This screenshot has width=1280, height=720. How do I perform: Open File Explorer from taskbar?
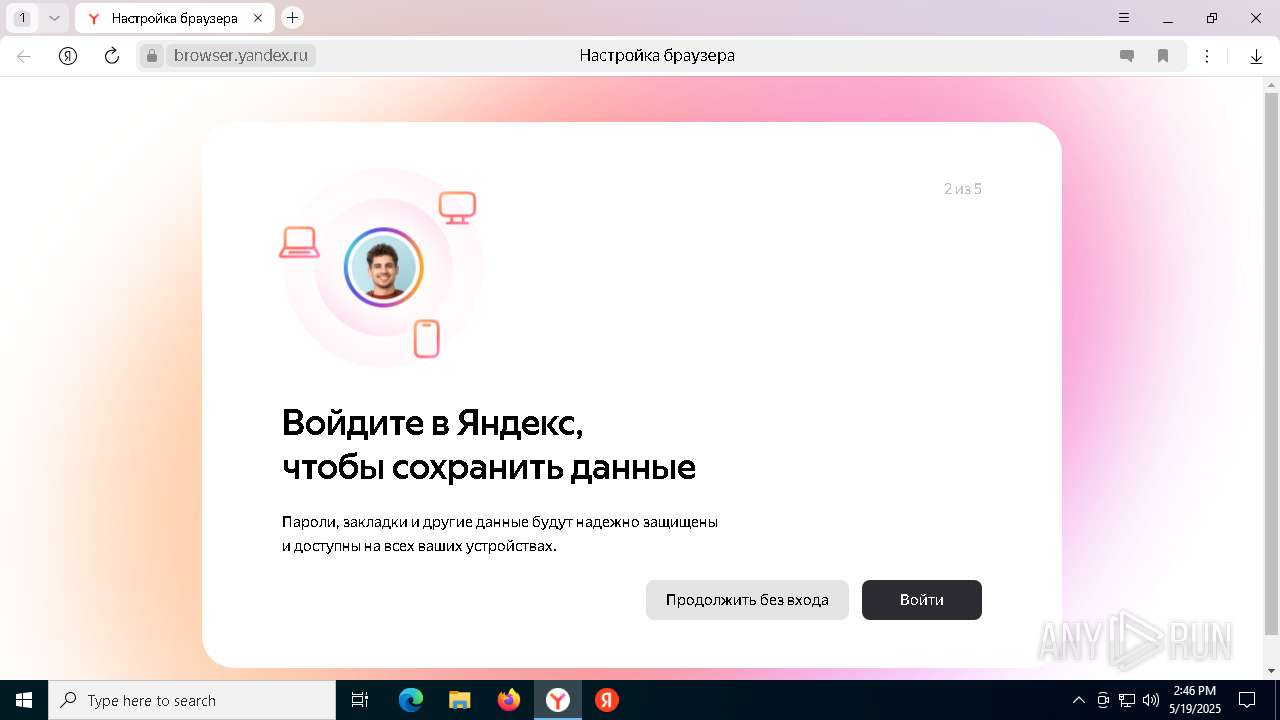click(459, 700)
